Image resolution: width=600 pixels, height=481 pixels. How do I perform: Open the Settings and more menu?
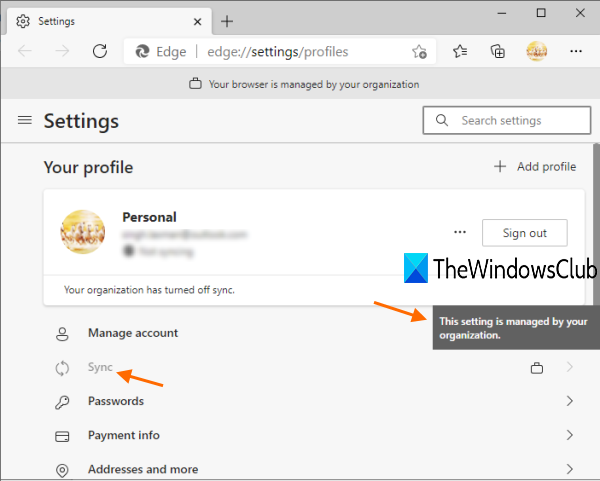[x=576, y=51]
